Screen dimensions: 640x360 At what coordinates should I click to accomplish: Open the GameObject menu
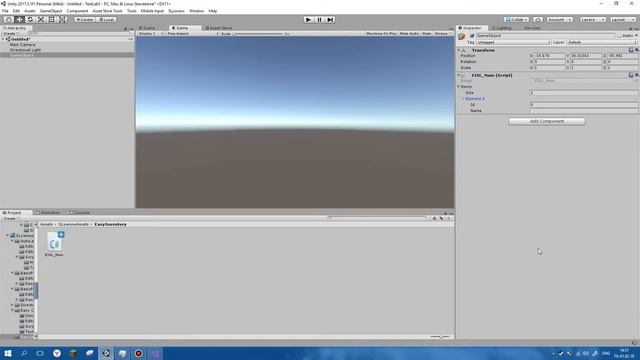tap(51, 11)
